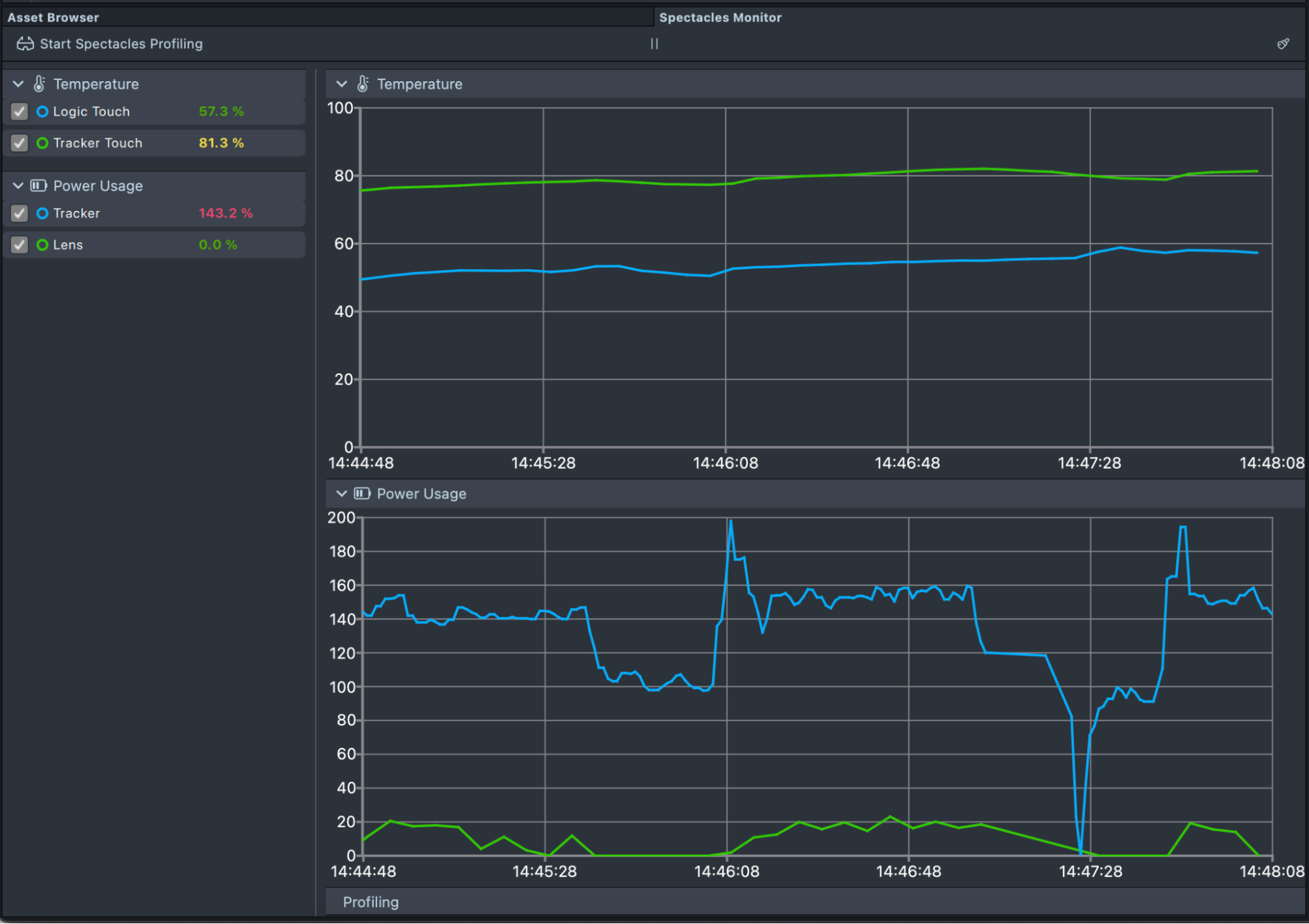Pause monitoring with the pause button

click(654, 44)
